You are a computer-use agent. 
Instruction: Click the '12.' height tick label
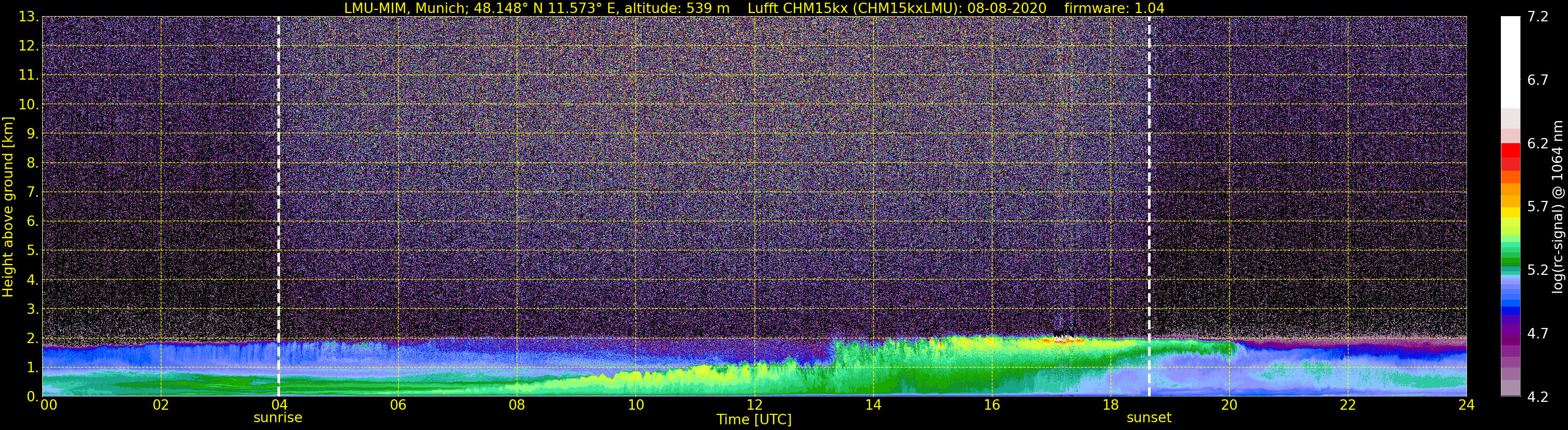coord(29,46)
